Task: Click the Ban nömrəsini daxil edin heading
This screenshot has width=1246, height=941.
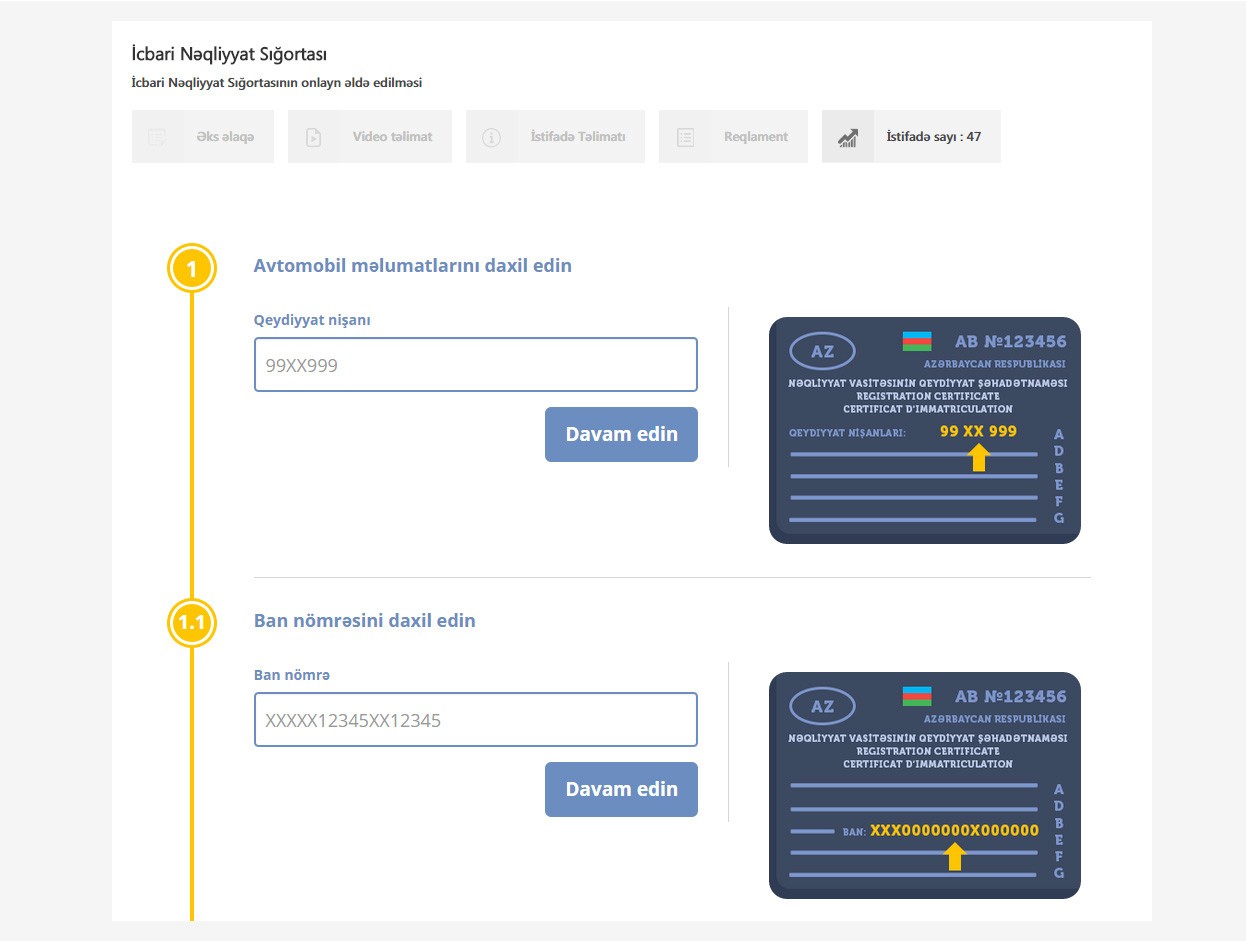Action: 364,621
